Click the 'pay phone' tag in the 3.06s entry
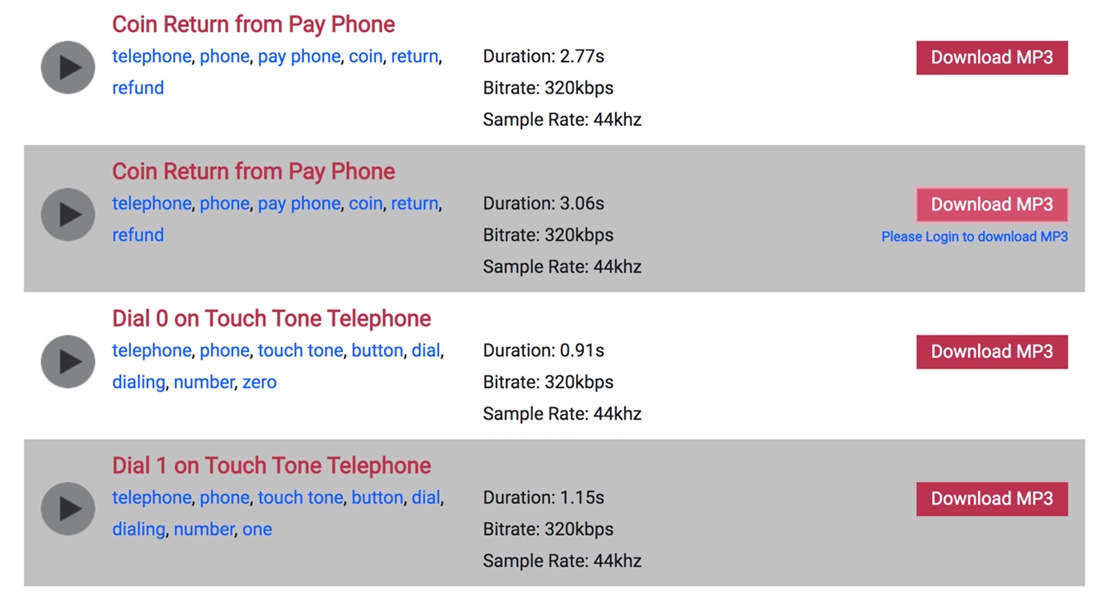 299,204
